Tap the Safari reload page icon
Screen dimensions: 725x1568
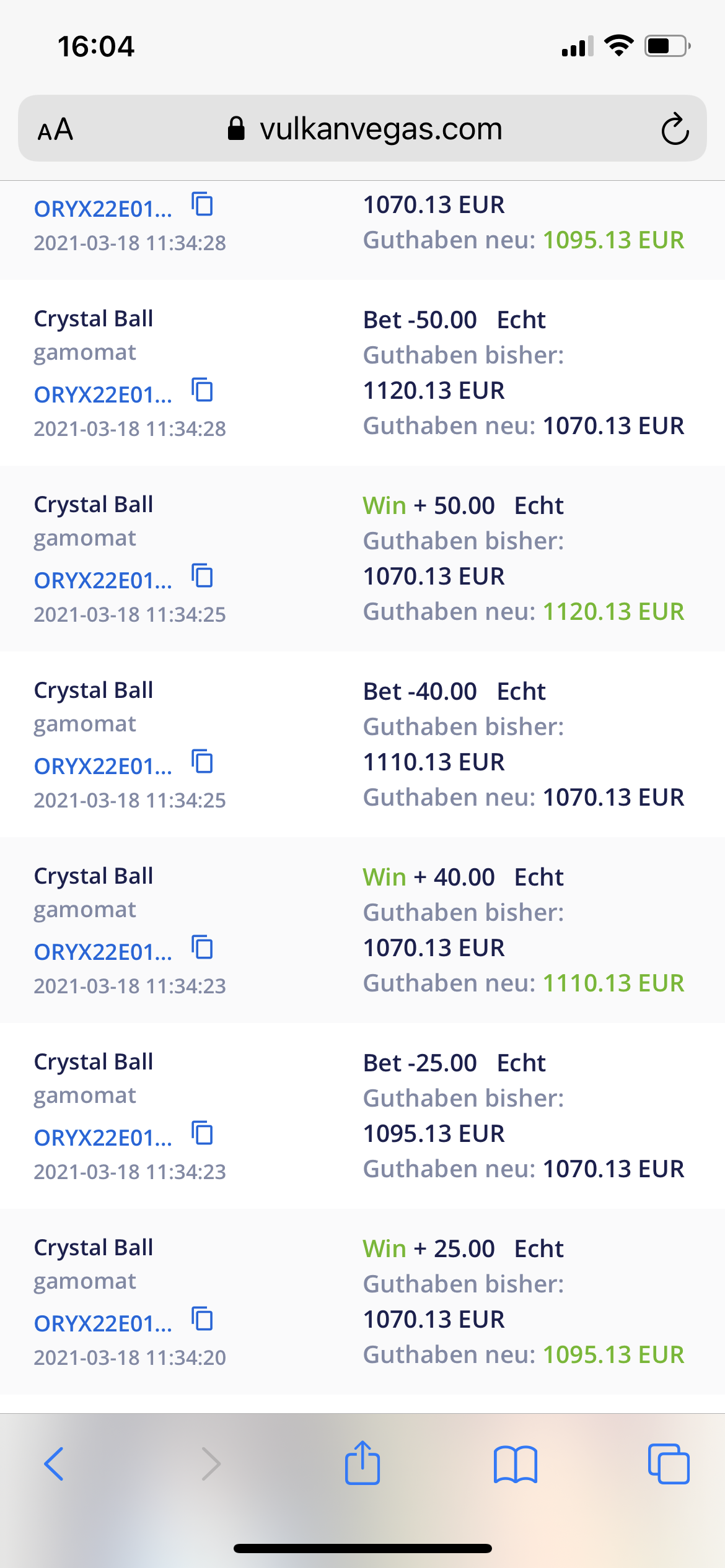point(675,129)
